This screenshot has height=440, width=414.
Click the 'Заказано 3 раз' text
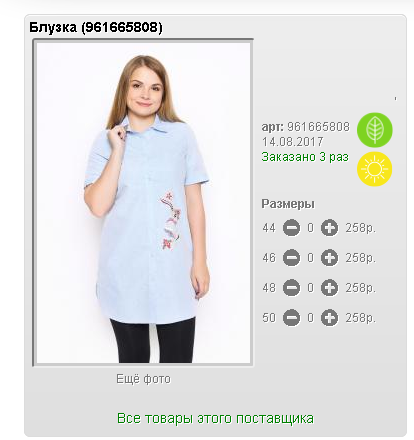(305, 157)
